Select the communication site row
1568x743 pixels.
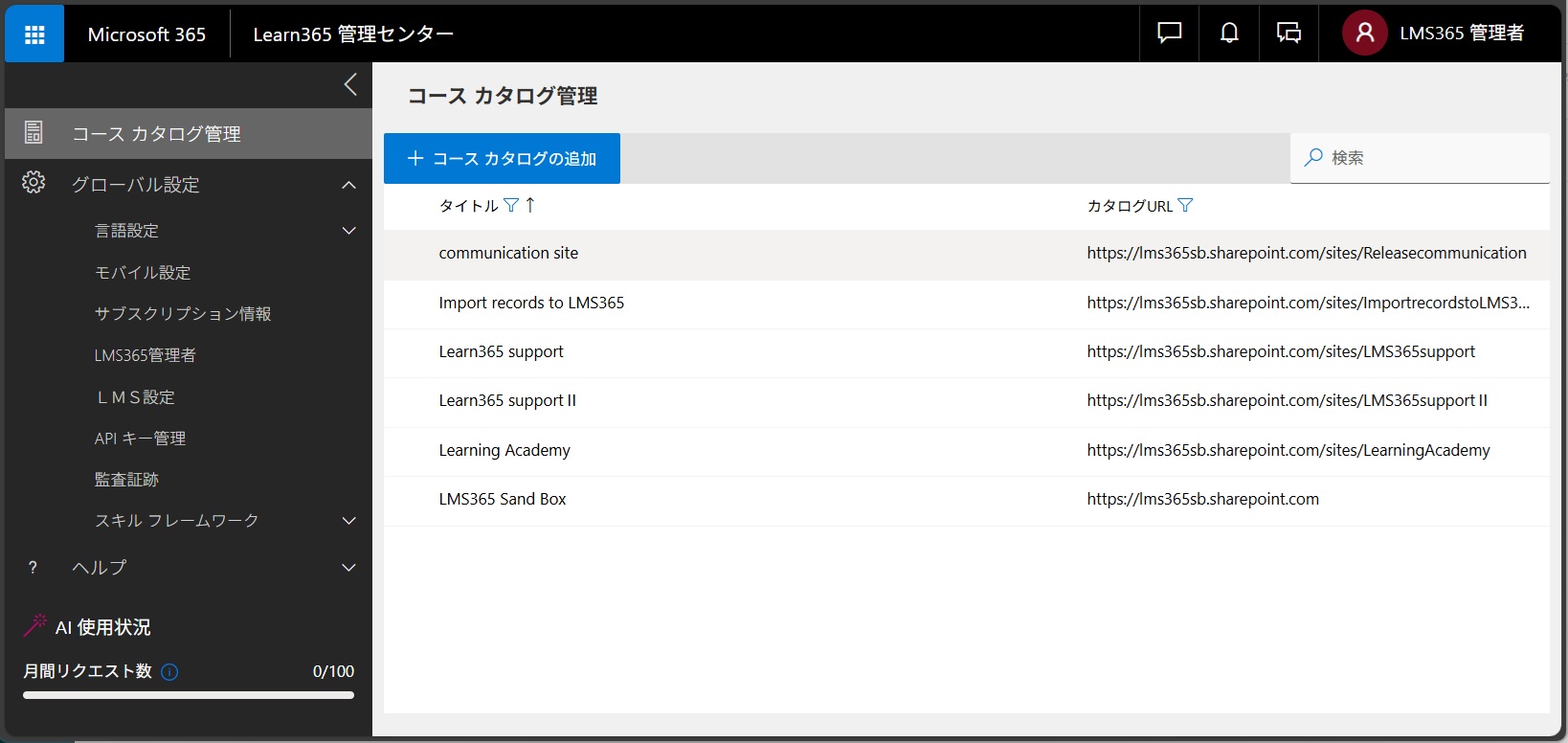(x=967, y=255)
